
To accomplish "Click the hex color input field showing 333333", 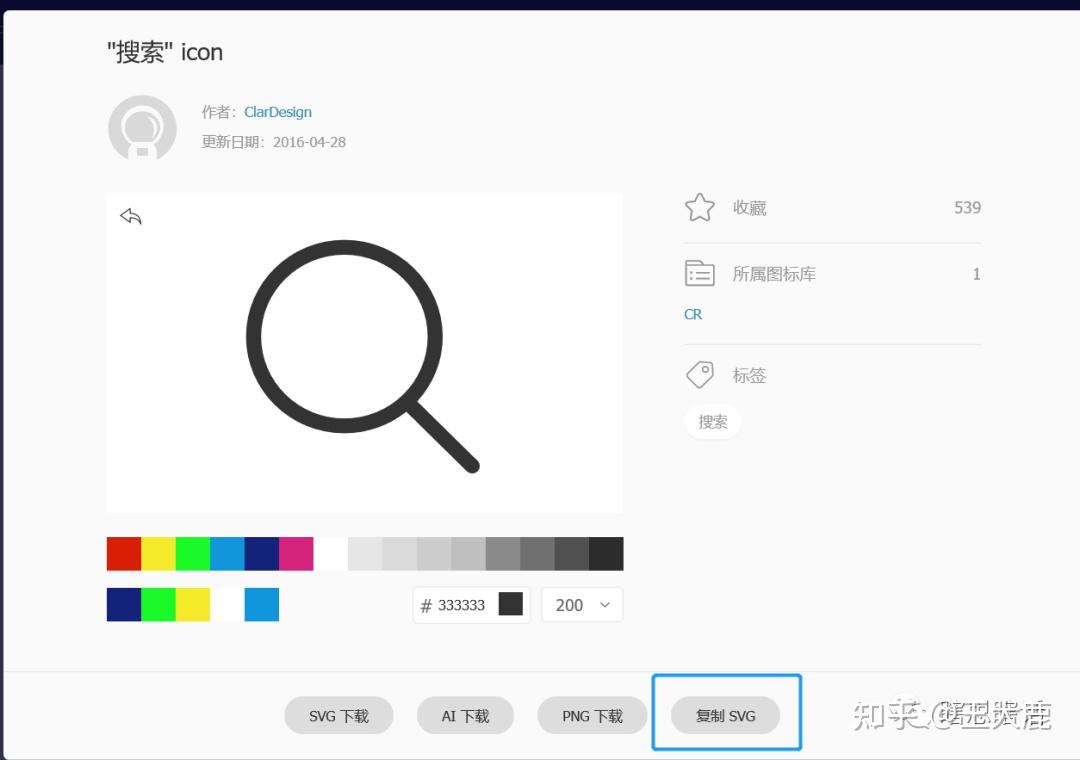I will 460,604.
